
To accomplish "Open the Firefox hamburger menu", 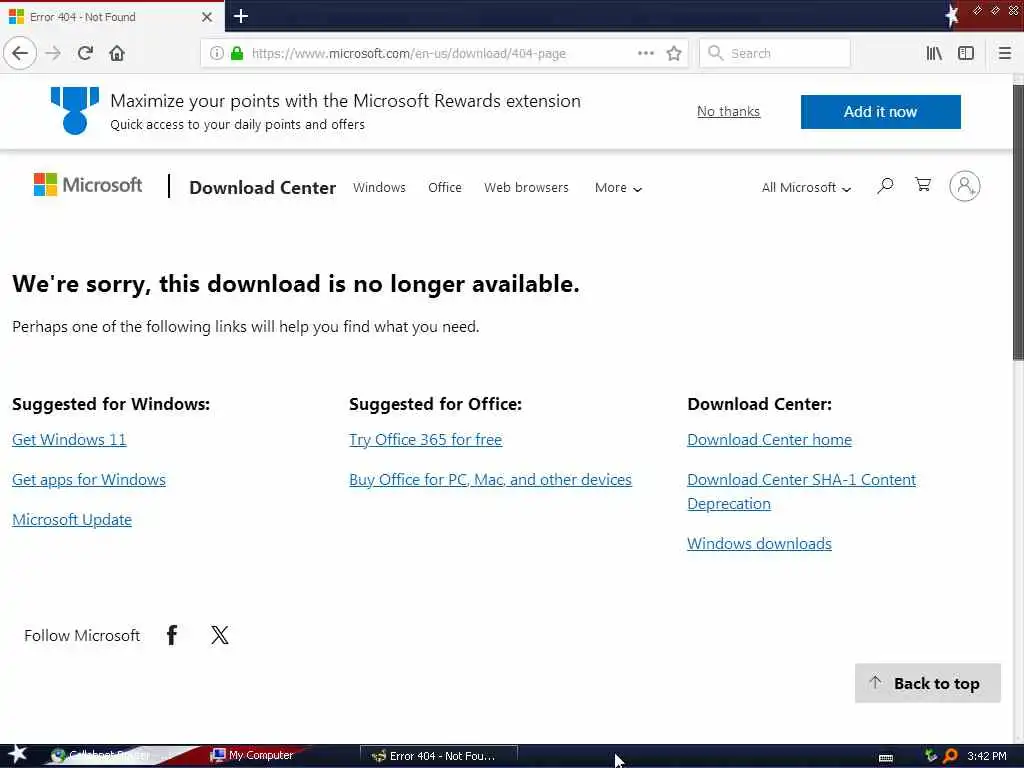I will click(x=1005, y=53).
